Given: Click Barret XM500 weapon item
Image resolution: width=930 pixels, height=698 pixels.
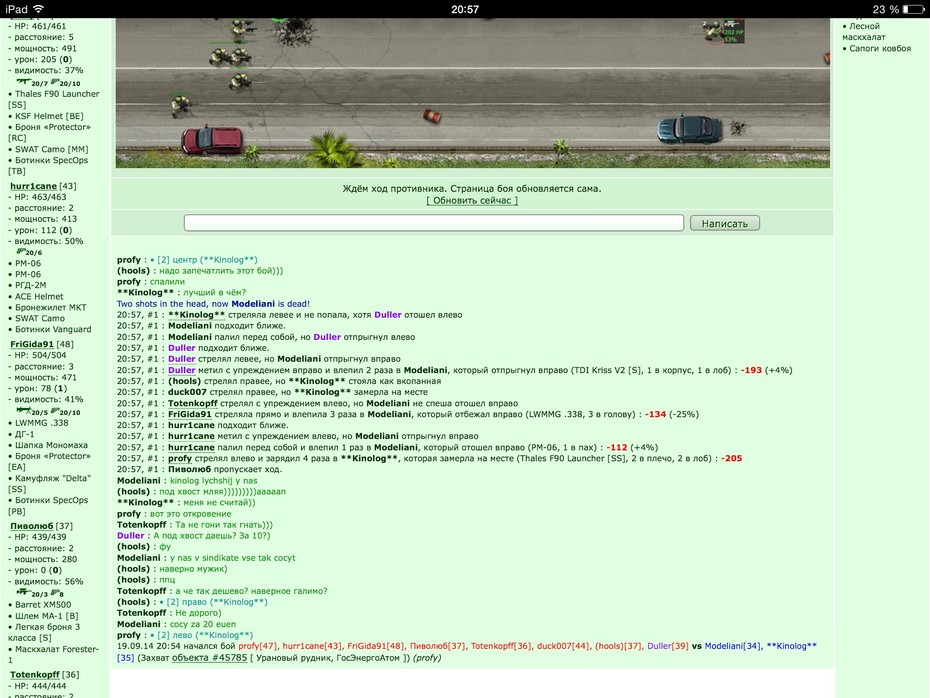Looking at the screenshot, I should [43, 605].
